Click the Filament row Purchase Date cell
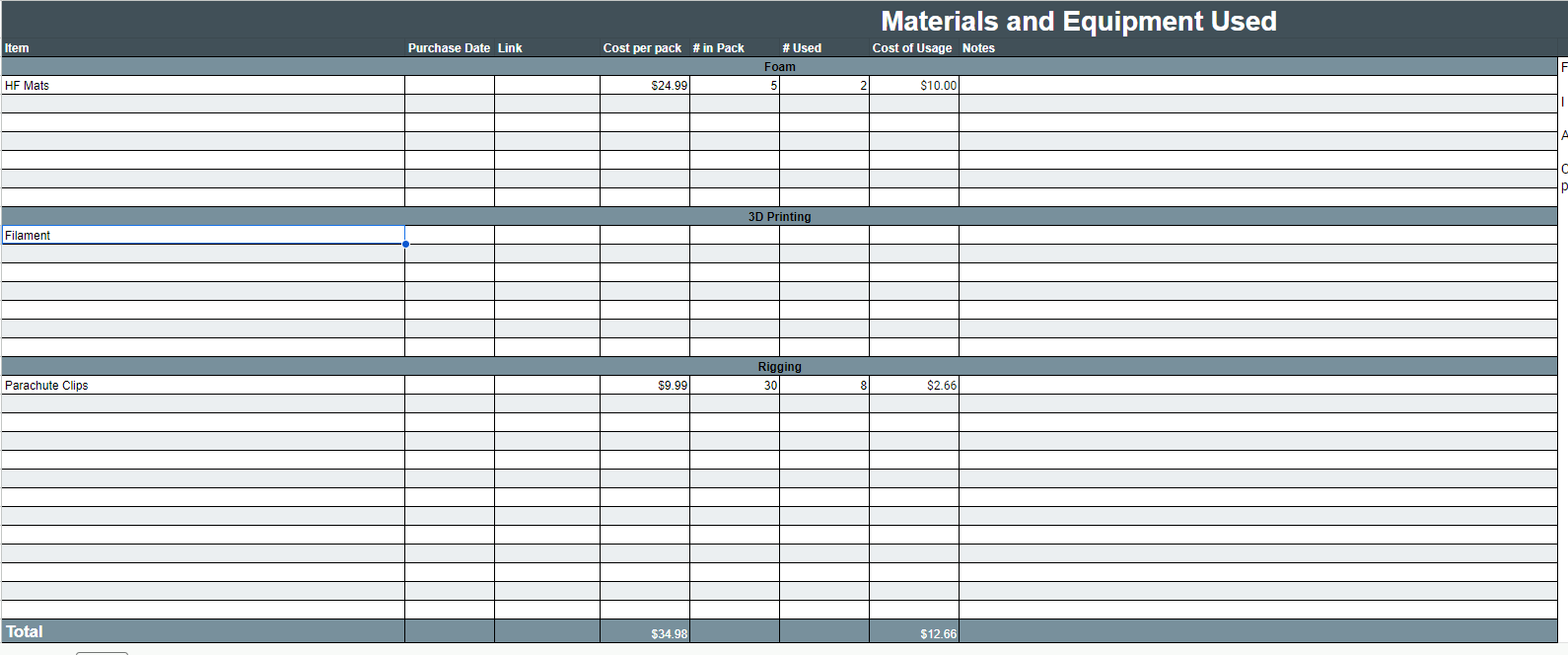 [x=450, y=236]
